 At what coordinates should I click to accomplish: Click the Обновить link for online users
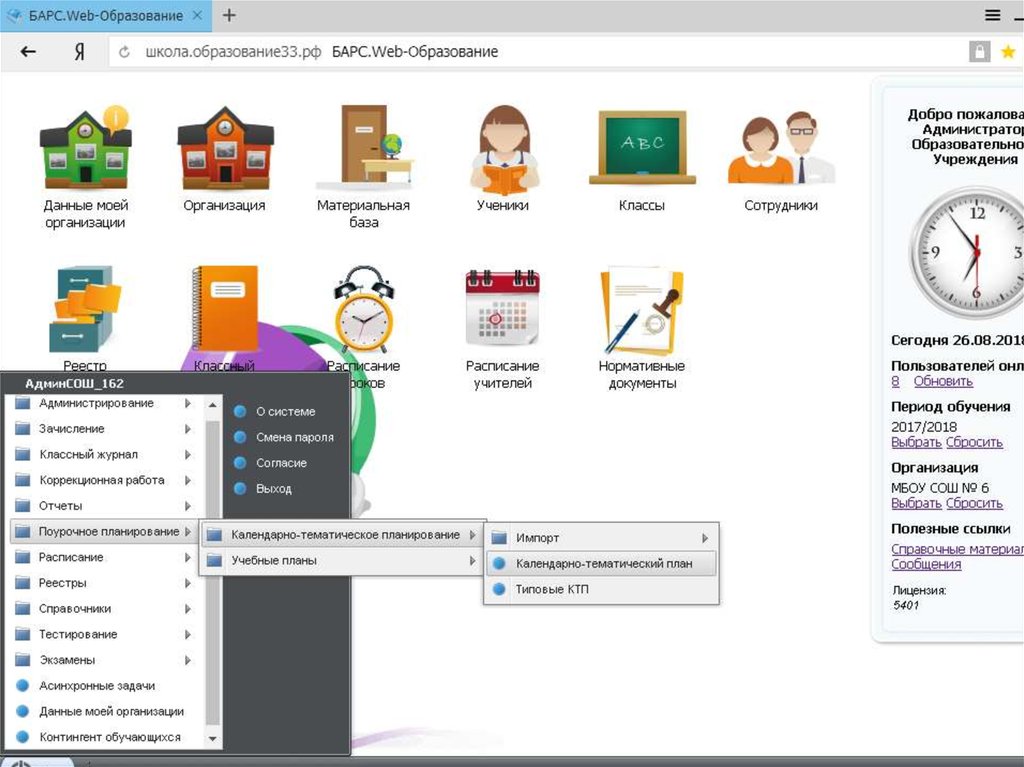[x=942, y=381]
